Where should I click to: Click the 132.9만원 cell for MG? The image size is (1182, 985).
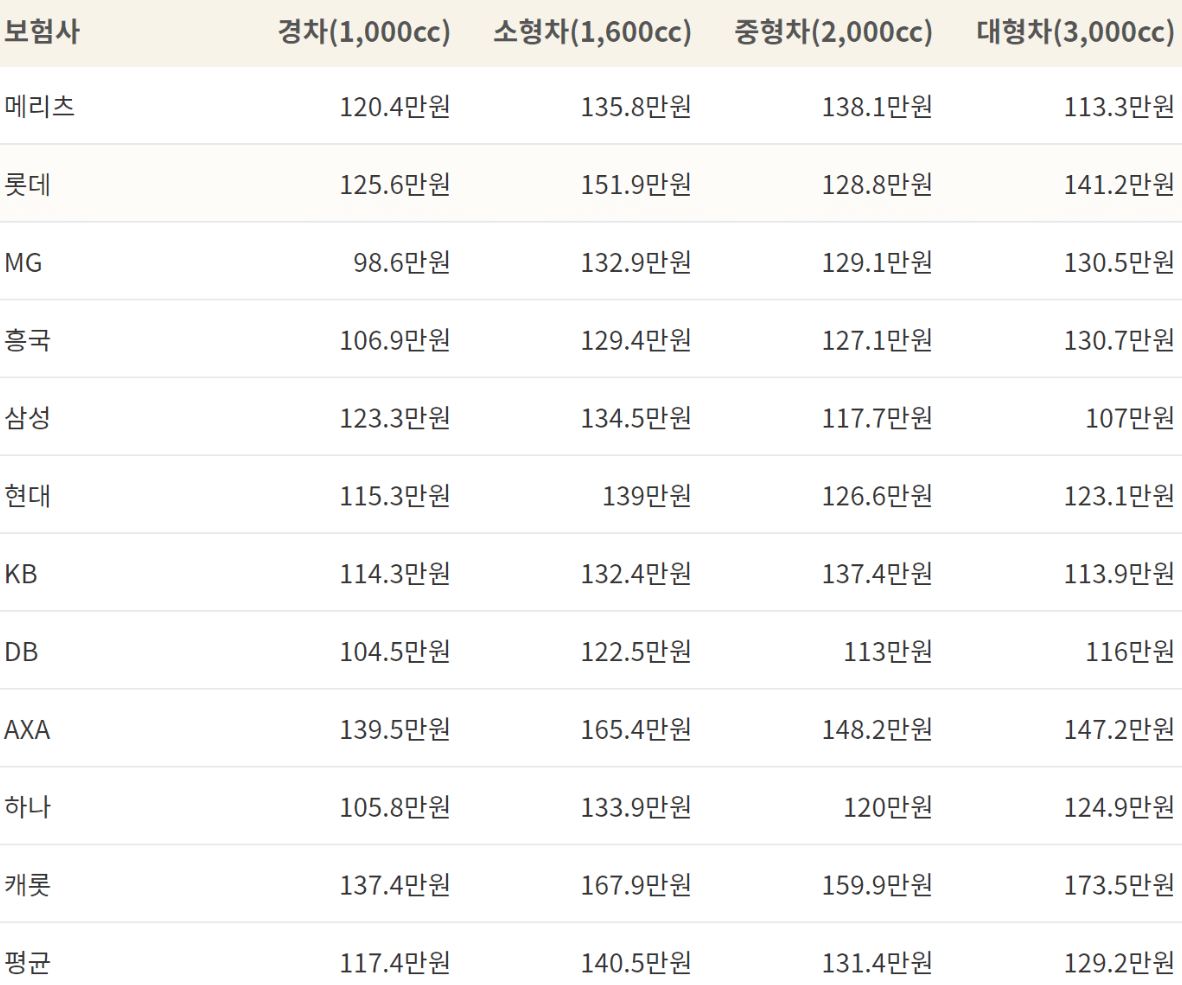[x=636, y=262]
